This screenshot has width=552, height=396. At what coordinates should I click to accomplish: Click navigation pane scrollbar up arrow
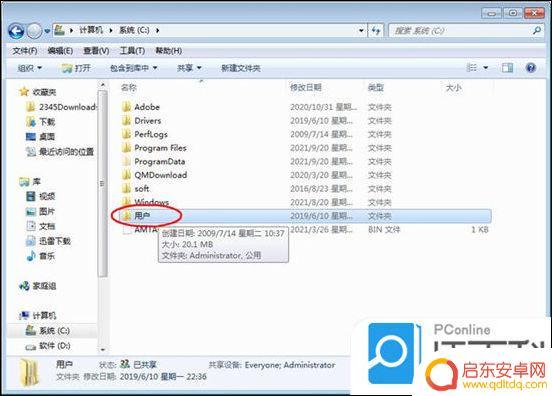[x=102, y=85]
